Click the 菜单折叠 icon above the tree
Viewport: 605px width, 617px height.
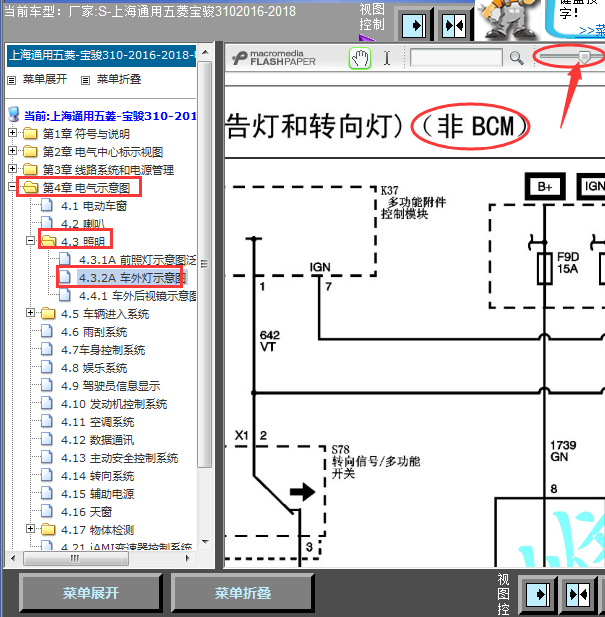coord(85,80)
